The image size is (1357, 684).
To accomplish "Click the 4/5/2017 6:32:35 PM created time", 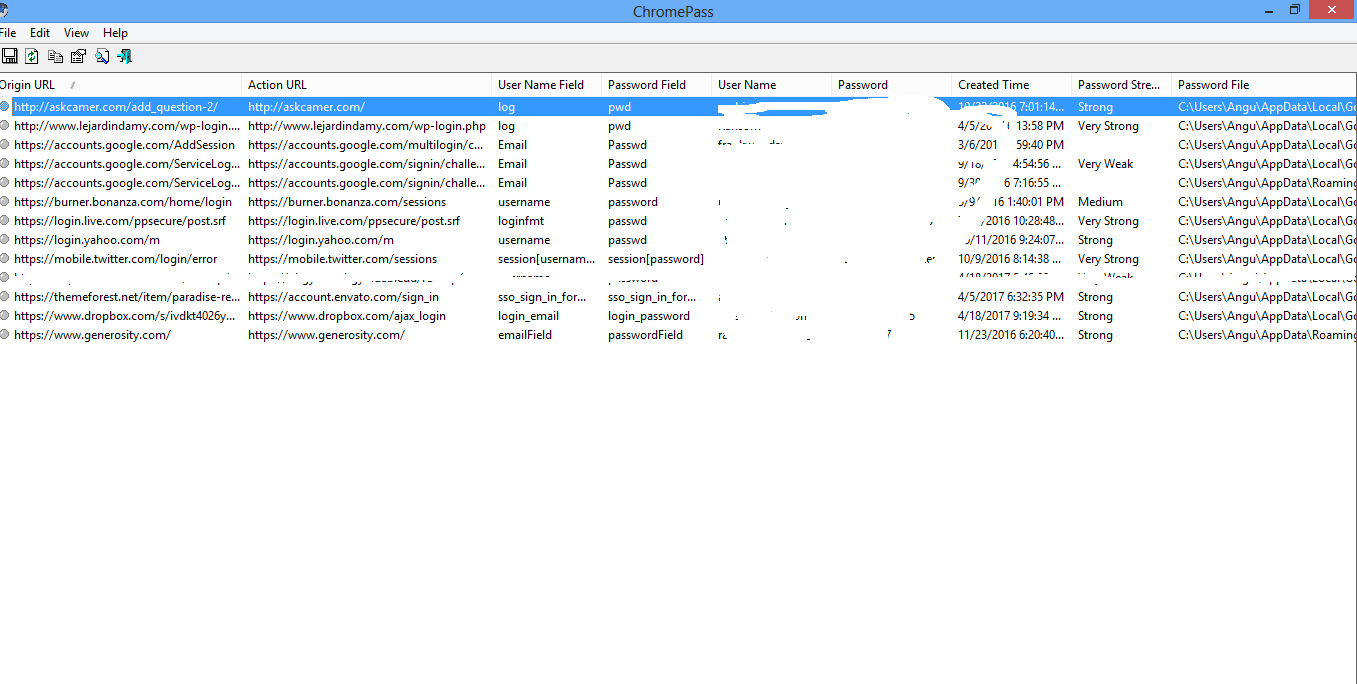I will pos(1010,297).
